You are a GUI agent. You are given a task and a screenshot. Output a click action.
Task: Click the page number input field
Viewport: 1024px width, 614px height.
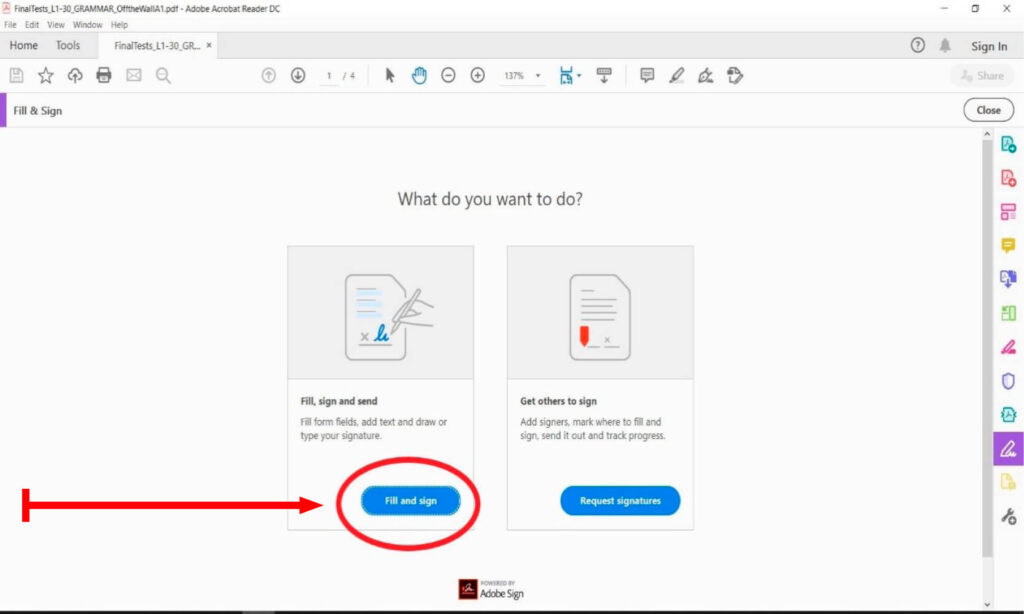coord(329,76)
